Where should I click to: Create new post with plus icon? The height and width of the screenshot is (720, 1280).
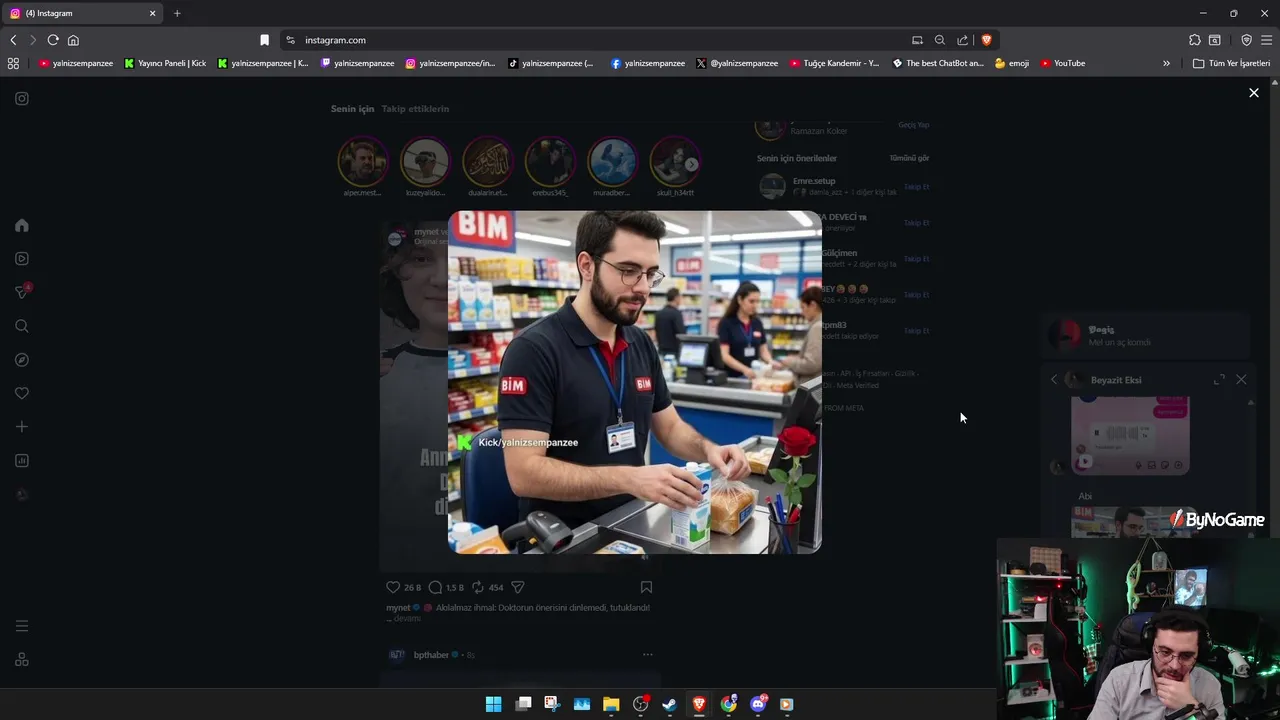pyautogui.click(x=22, y=427)
